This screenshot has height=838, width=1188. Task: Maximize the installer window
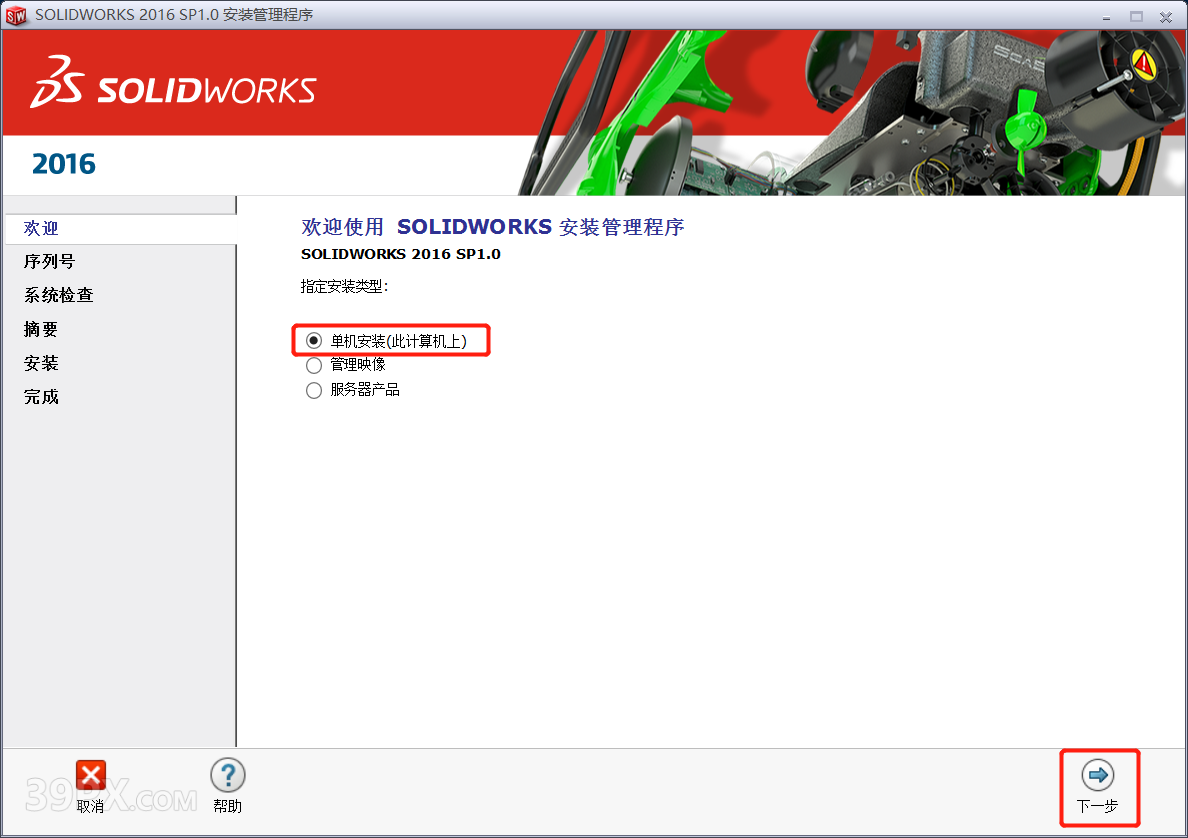(1136, 17)
